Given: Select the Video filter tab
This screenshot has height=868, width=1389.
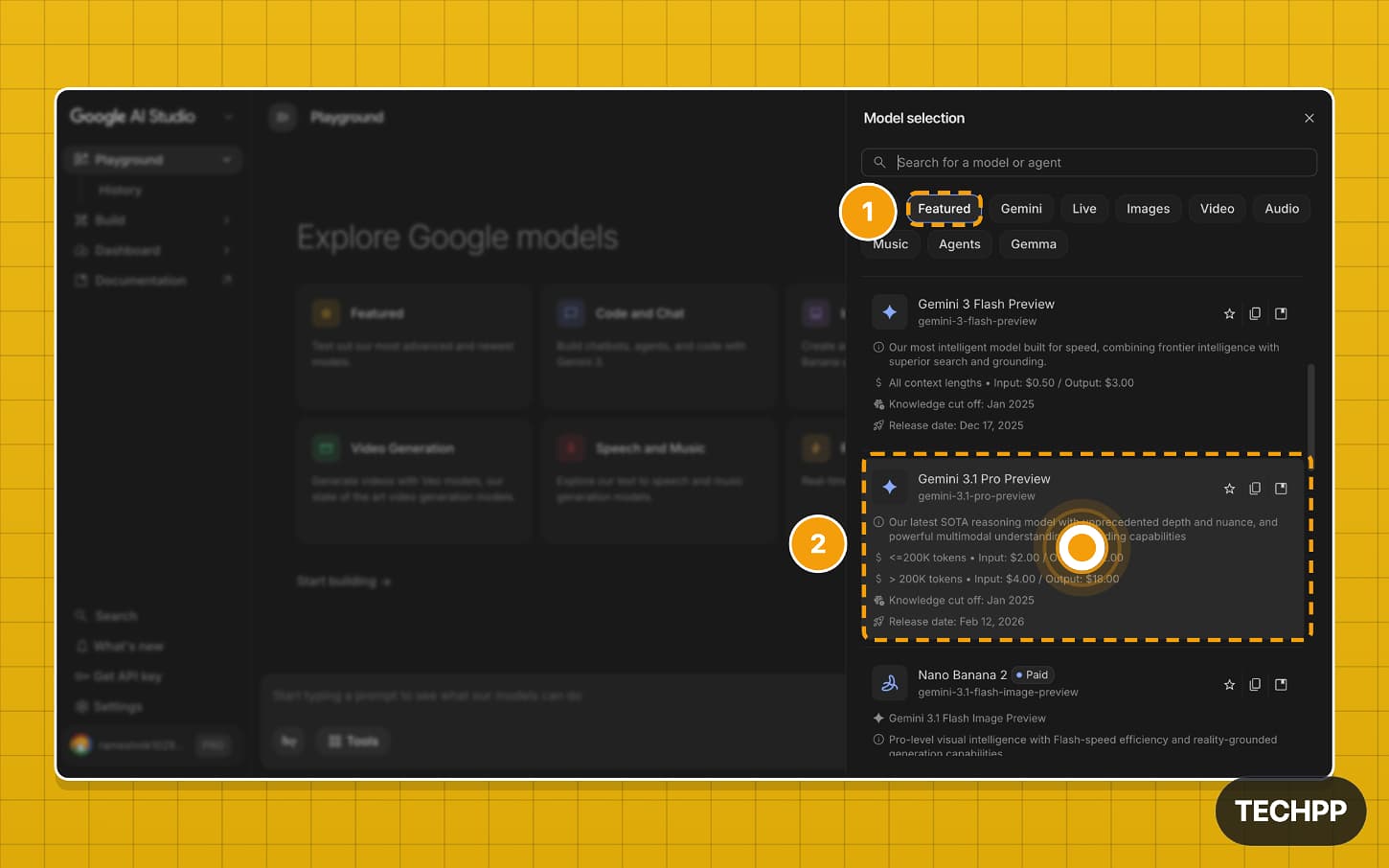Looking at the screenshot, I should coord(1217,208).
